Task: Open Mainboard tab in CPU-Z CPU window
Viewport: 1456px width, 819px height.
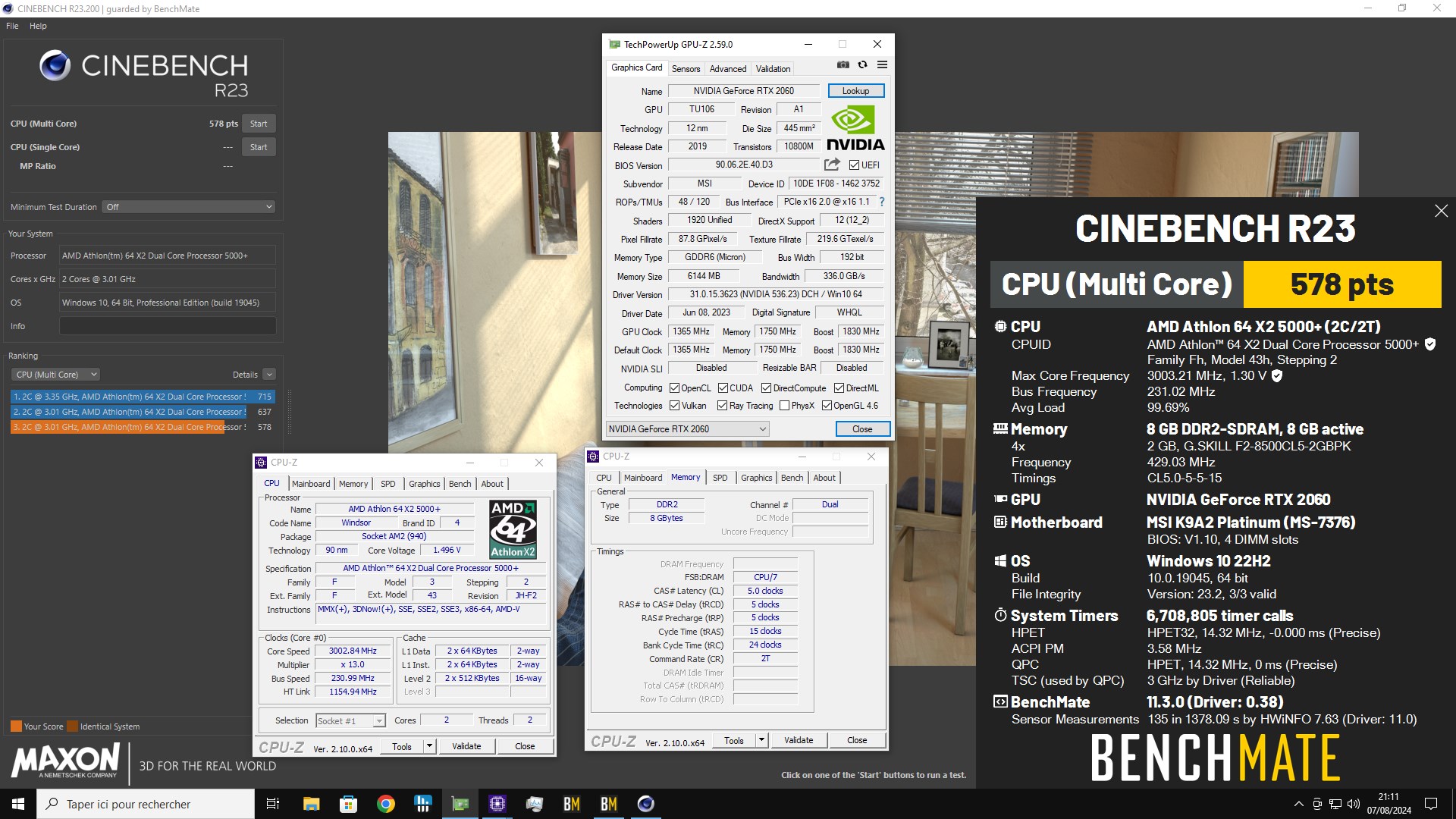Action: [311, 484]
